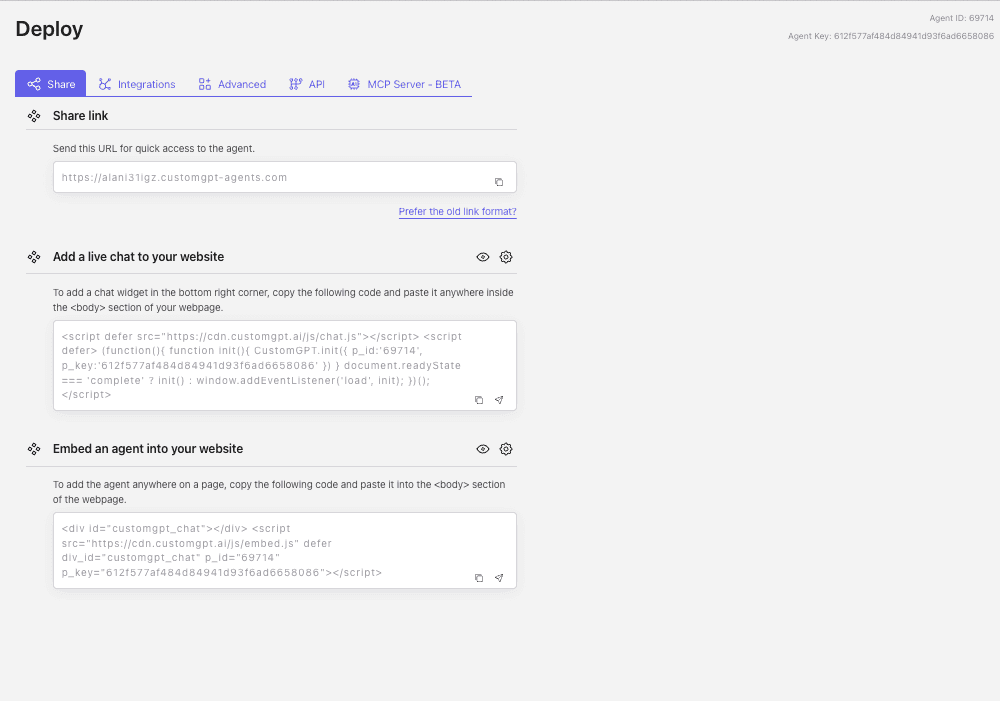Screen dimensions: 1000x701
Task: Switch to the Integrations tab
Action: click(x=136, y=84)
